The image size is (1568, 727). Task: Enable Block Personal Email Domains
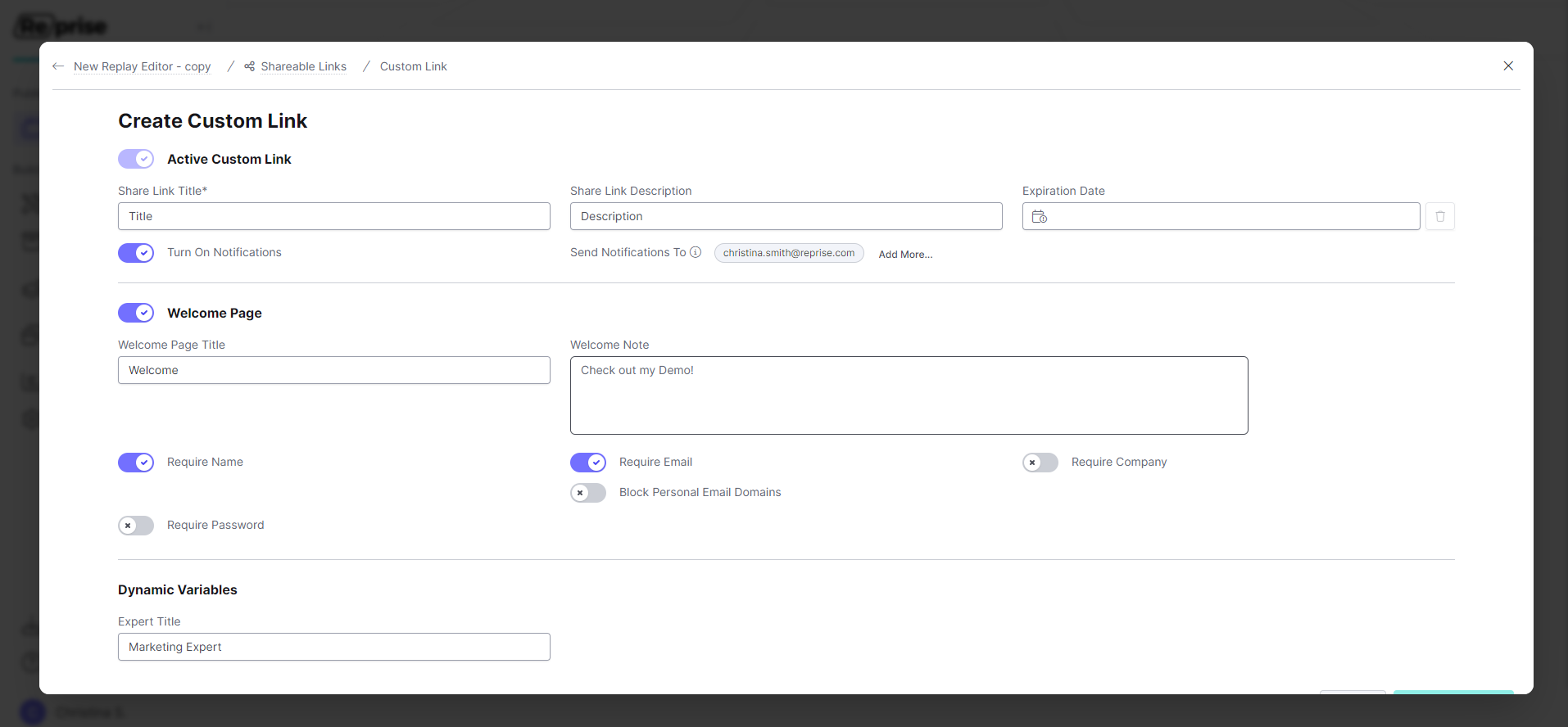tap(588, 493)
